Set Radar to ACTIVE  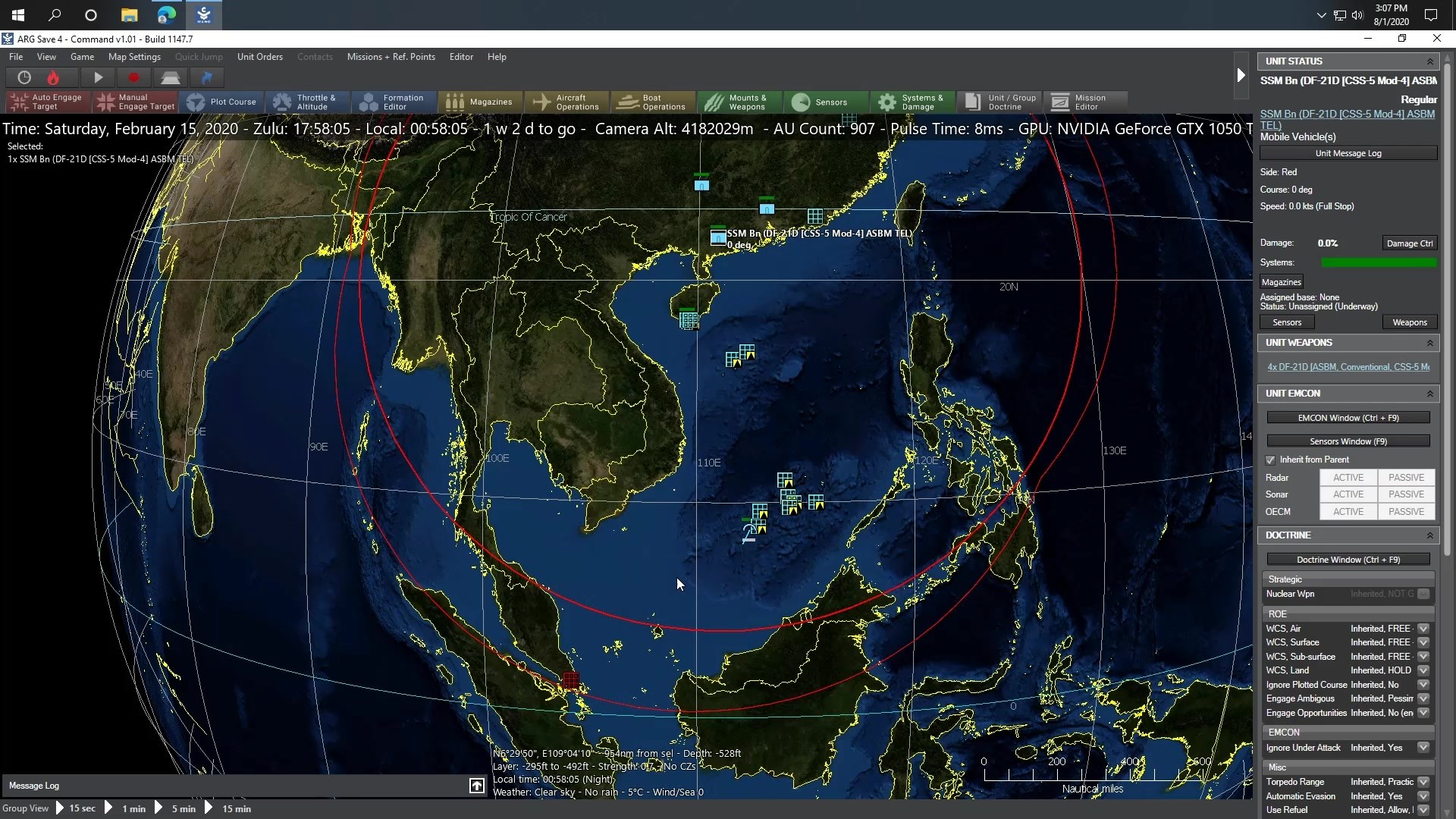(1348, 478)
